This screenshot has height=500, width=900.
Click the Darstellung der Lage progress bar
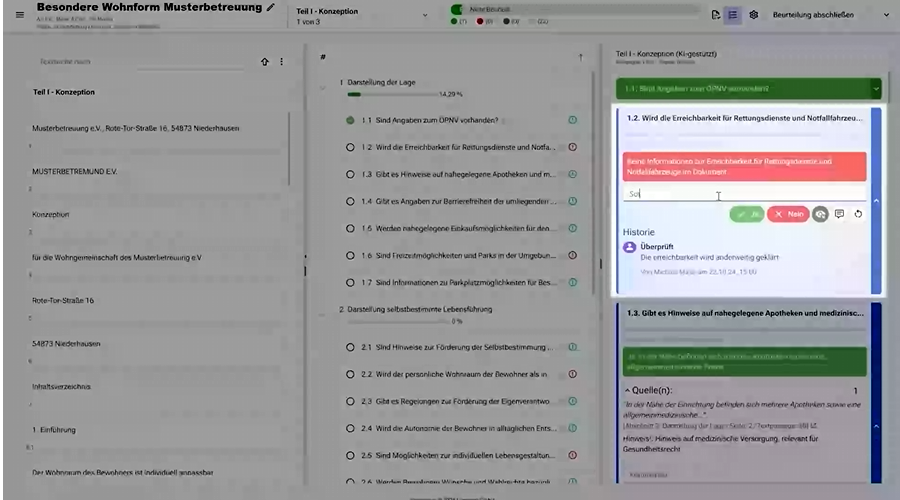(x=391, y=94)
